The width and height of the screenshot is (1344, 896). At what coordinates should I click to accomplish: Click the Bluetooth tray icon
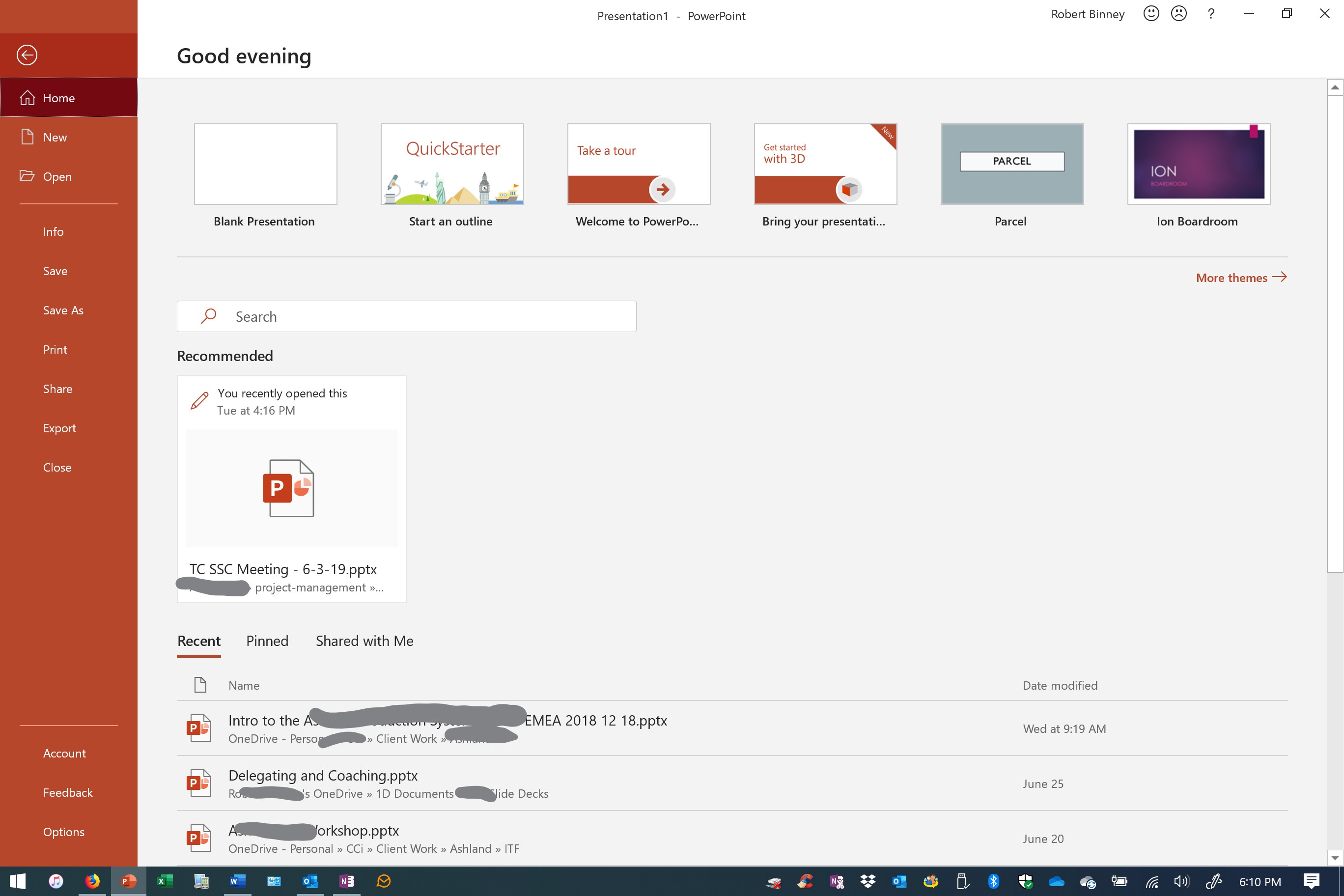[x=994, y=881]
